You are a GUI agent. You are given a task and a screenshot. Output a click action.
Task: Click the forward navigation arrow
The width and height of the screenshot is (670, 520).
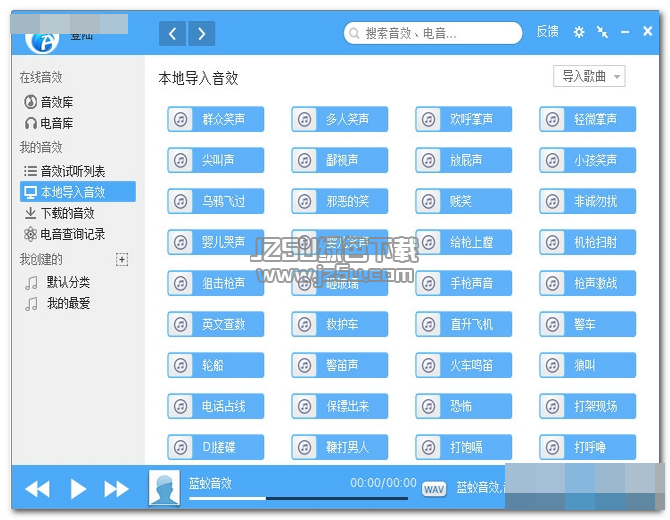tap(202, 34)
